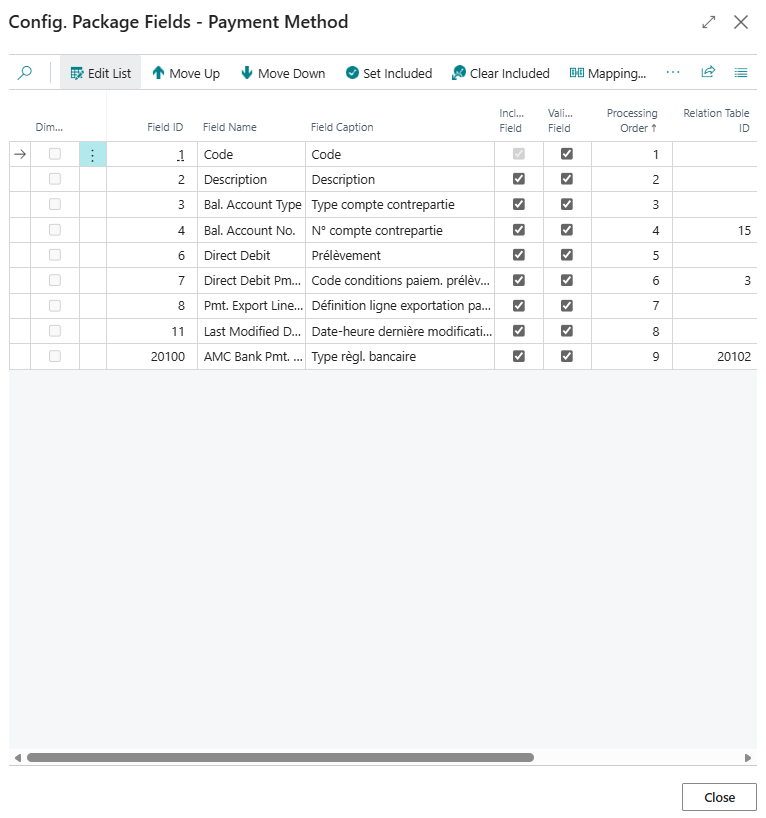This screenshot has height=818, width=766.
Task: Uncheck Include Field for Direct Debit row
Action: pos(519,255)
